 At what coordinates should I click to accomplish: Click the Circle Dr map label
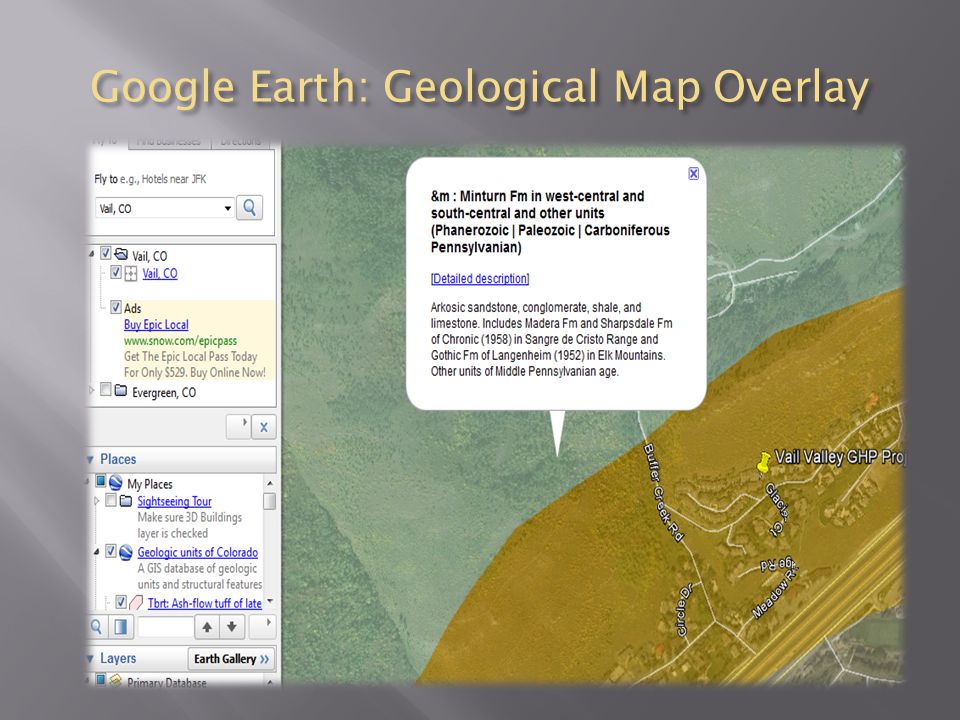click(x=684, y=609)
